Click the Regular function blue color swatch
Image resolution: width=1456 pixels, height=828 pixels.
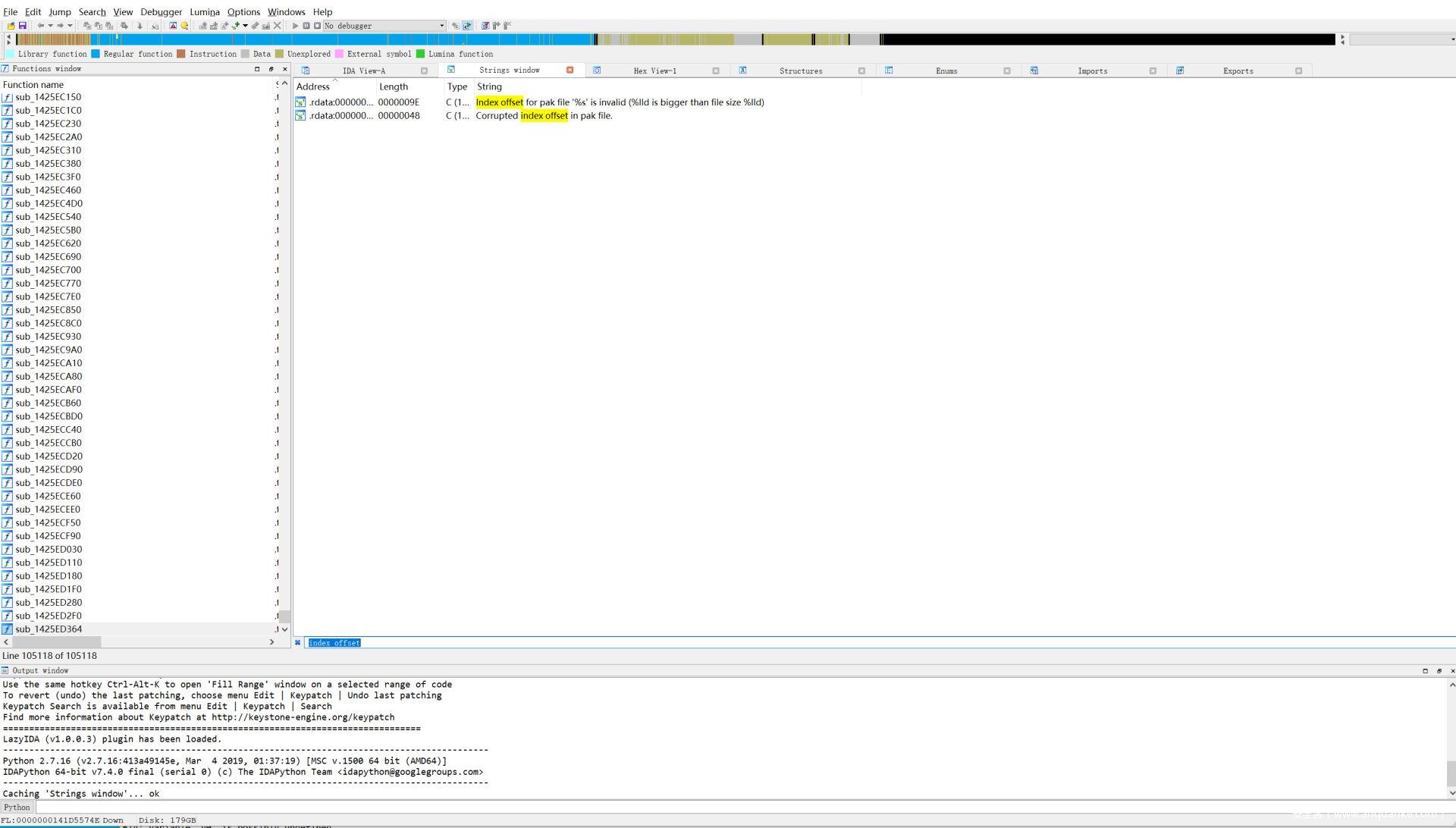point(96,54)
